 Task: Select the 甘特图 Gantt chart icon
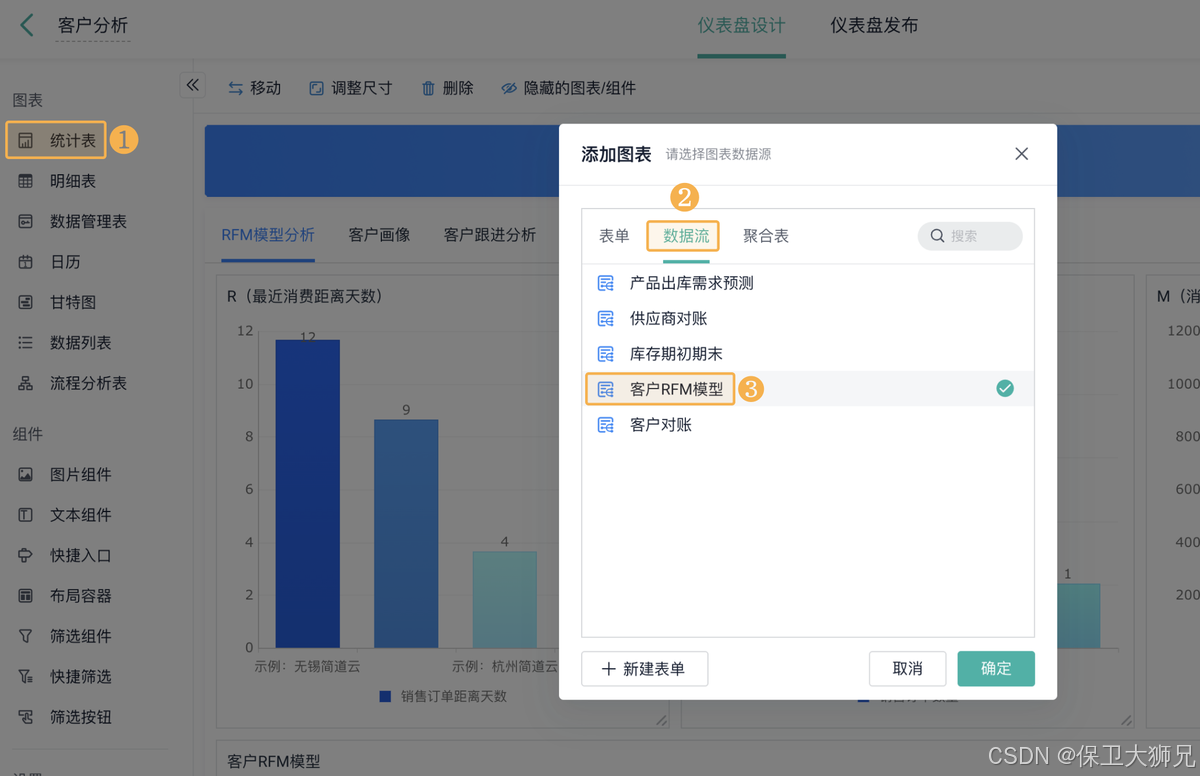click(x=26, y=302)
